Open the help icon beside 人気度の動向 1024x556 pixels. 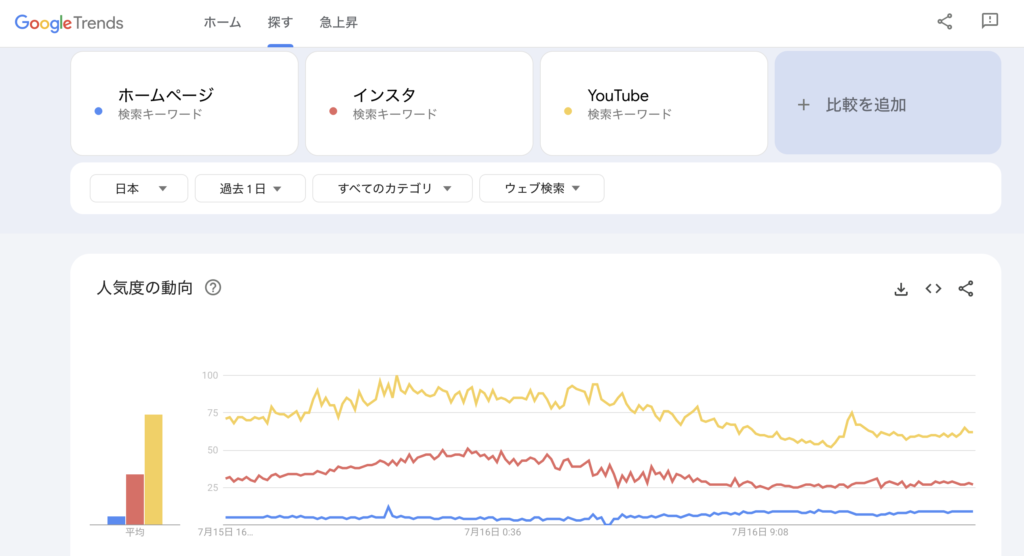(213, 288)
